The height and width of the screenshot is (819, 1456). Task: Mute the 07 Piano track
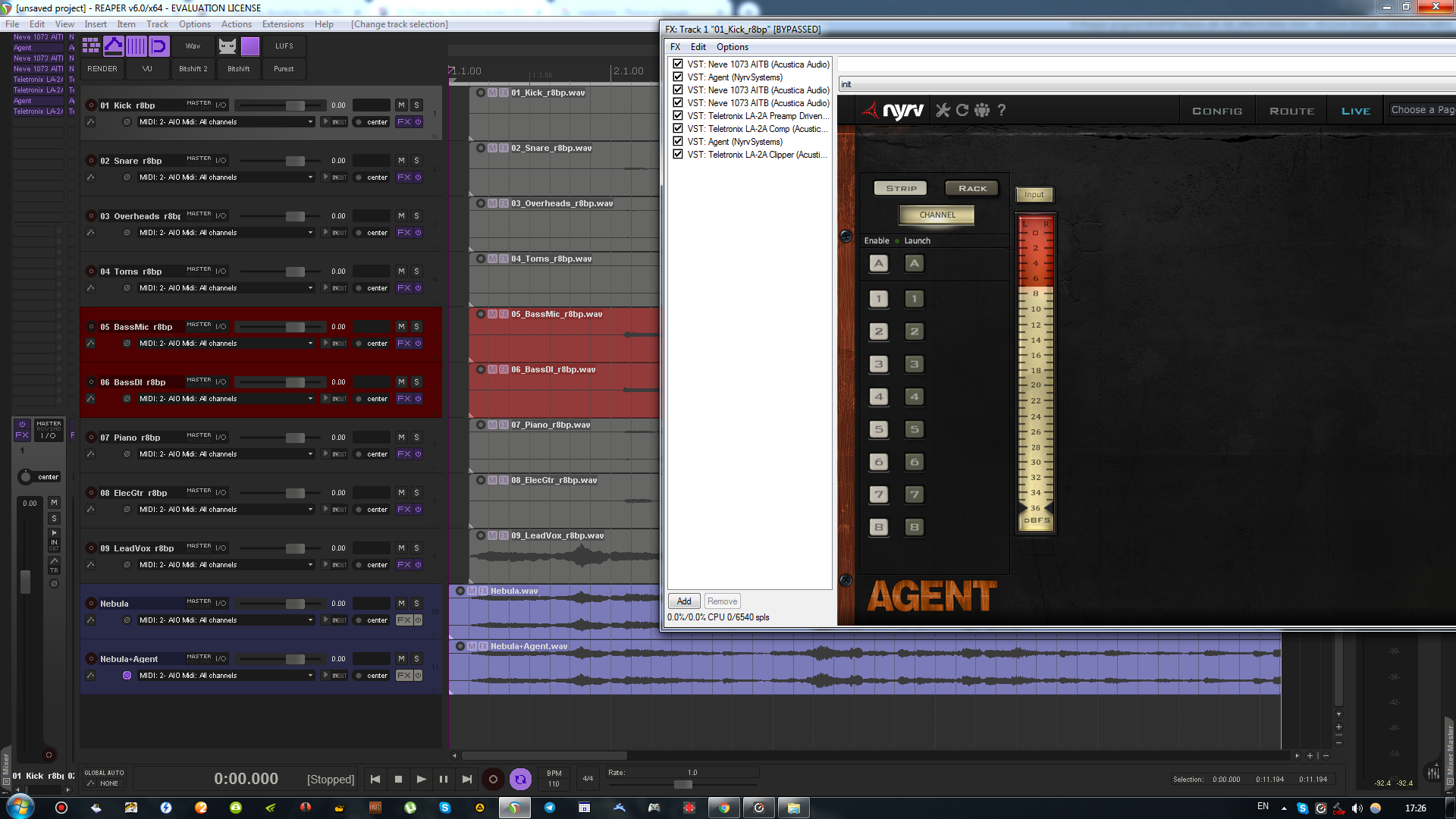click(401, 438)
